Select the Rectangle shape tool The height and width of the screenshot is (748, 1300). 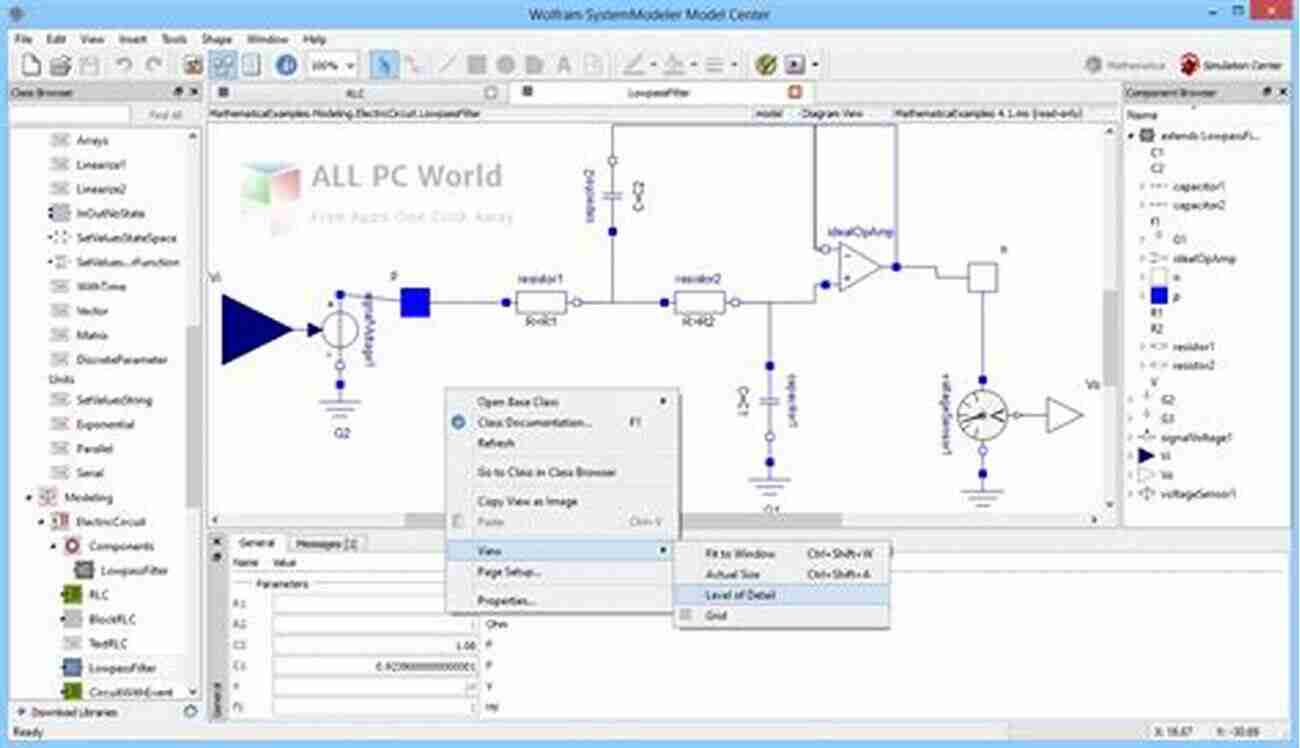pyautogui.click(x=477, y=66)
